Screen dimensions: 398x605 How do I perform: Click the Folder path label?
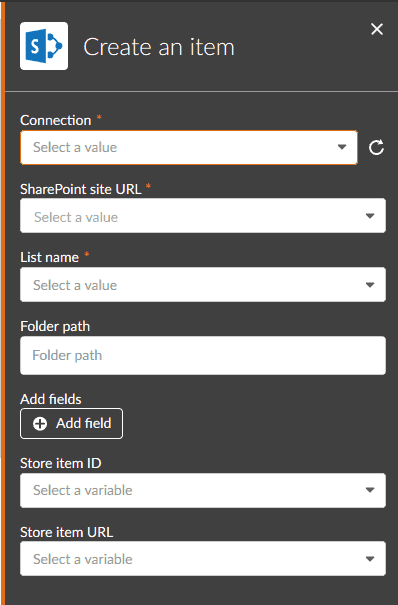click(55, 326)
